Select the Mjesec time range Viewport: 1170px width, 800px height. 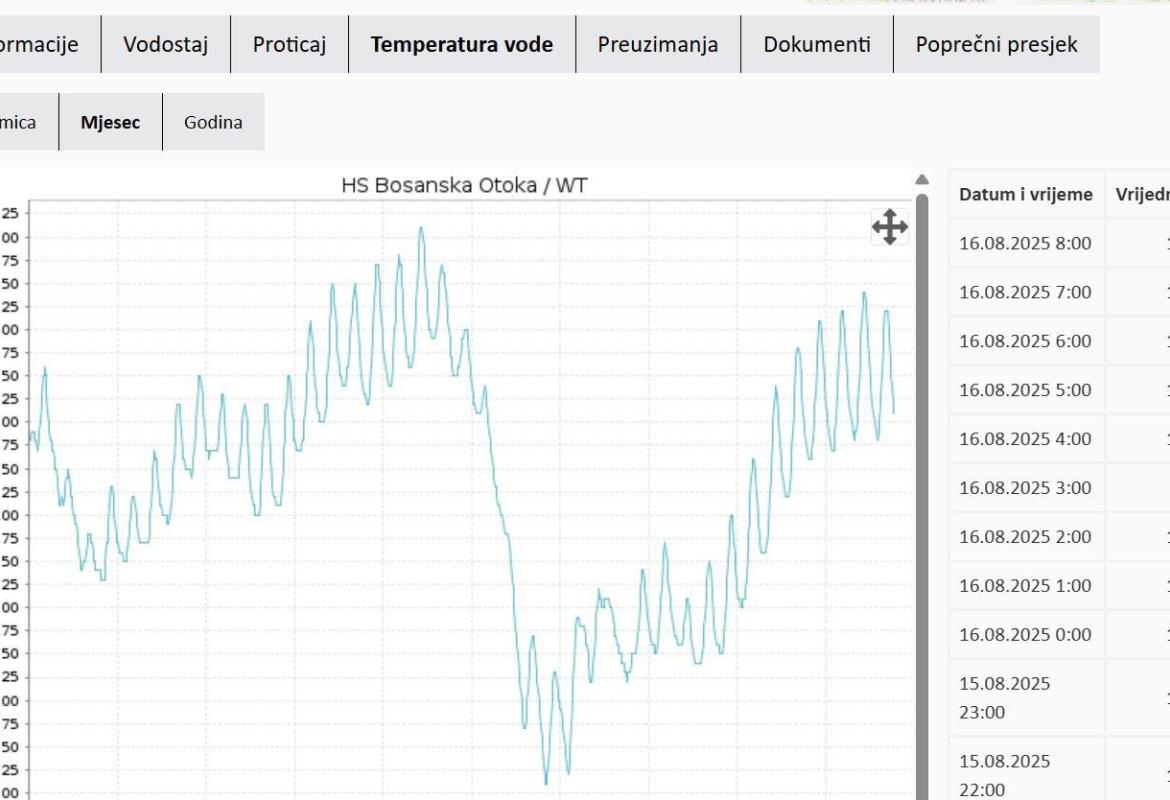110,122
